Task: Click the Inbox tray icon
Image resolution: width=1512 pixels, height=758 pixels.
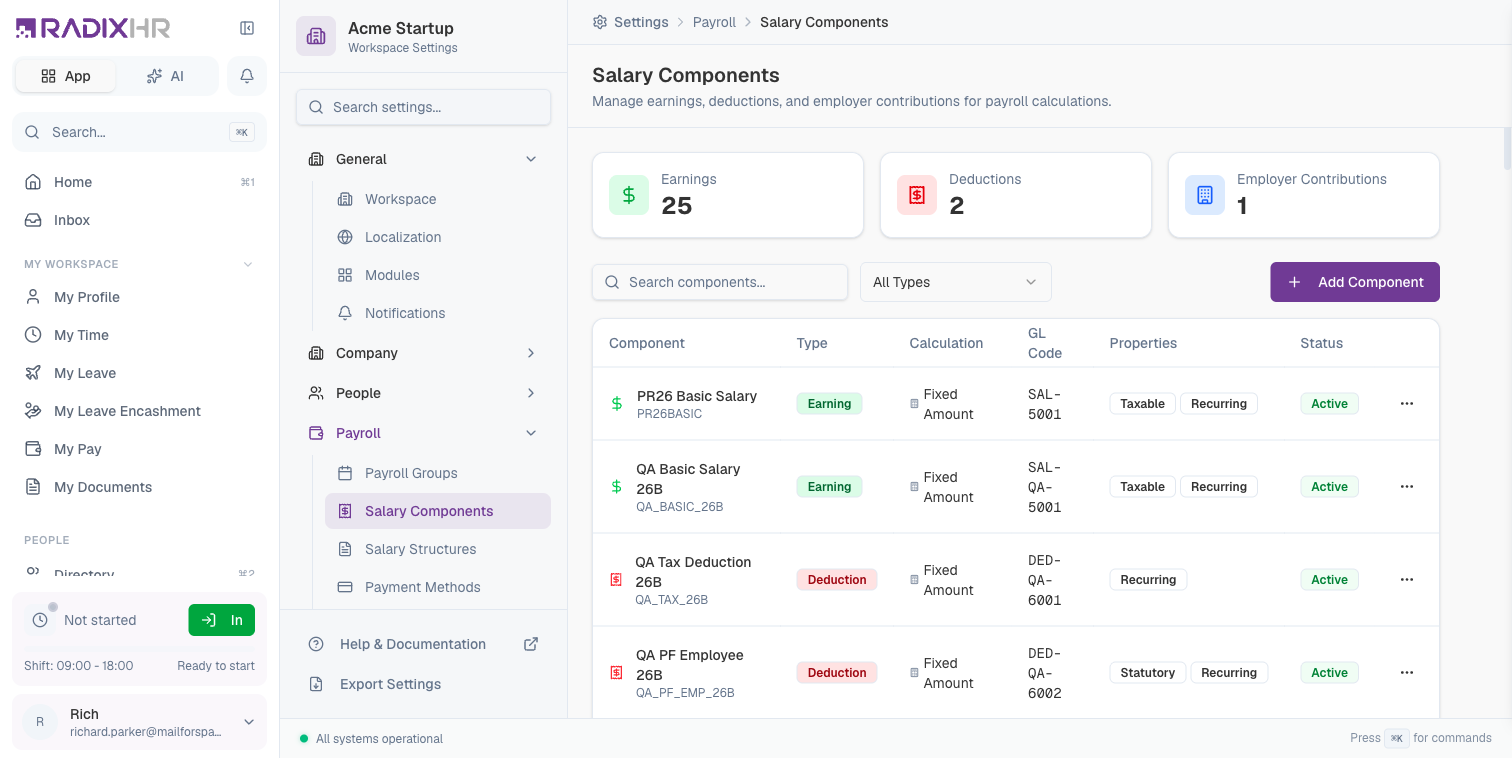Action: (x=33, y=220)
